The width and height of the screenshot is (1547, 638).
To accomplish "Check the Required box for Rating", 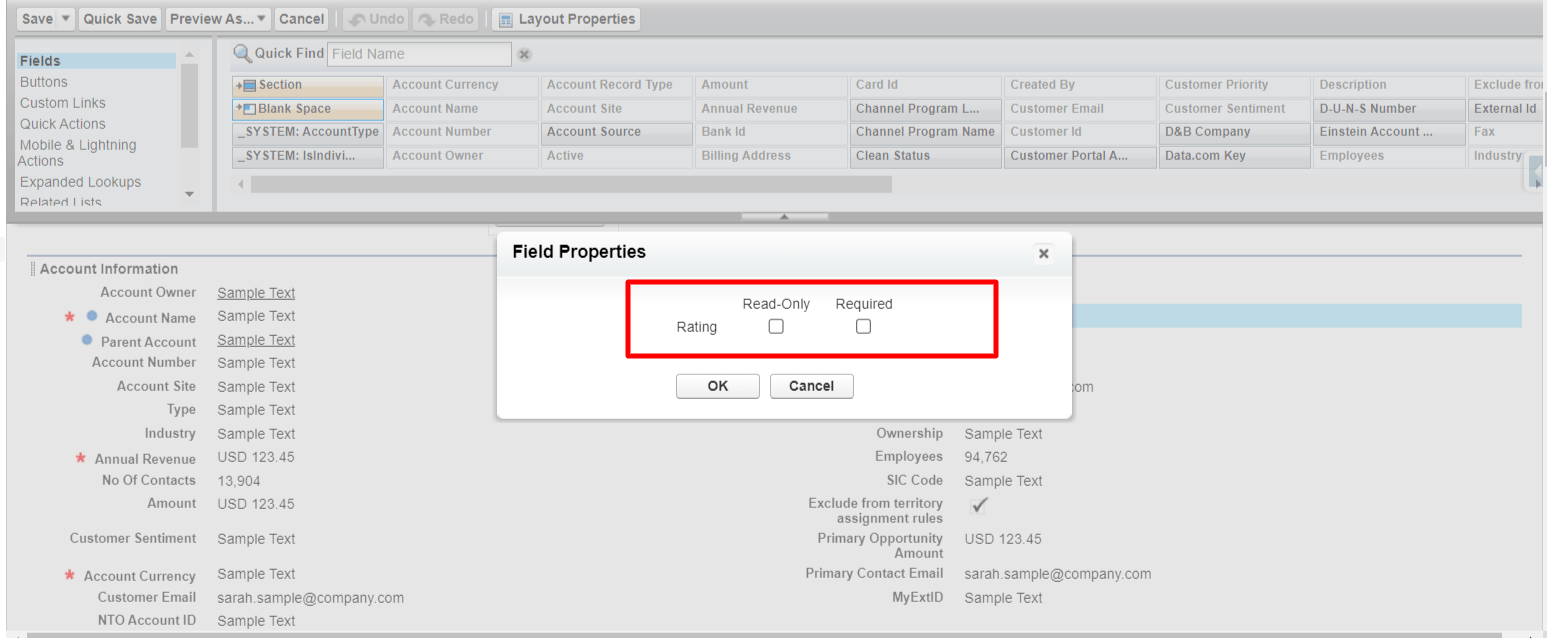I will click(x=864, y=326).
